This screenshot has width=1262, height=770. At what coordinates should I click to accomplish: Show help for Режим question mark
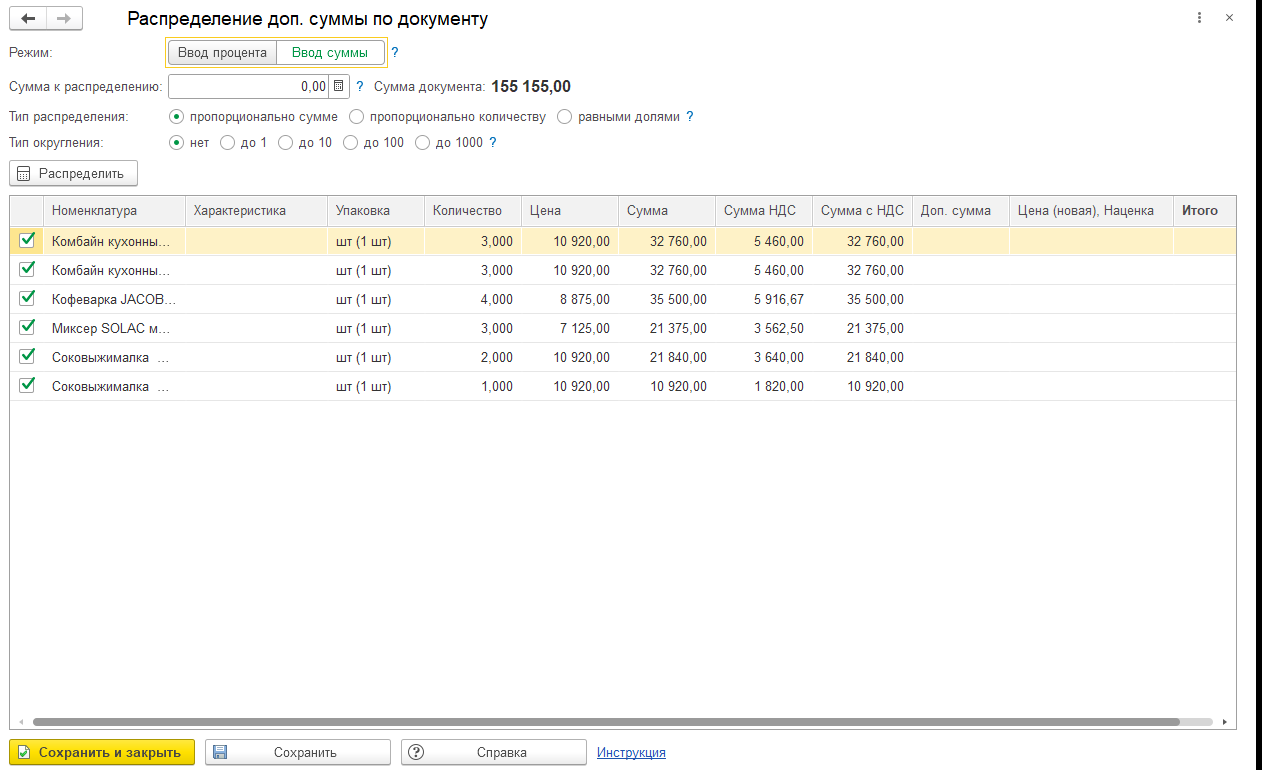(x=395, y=53)
